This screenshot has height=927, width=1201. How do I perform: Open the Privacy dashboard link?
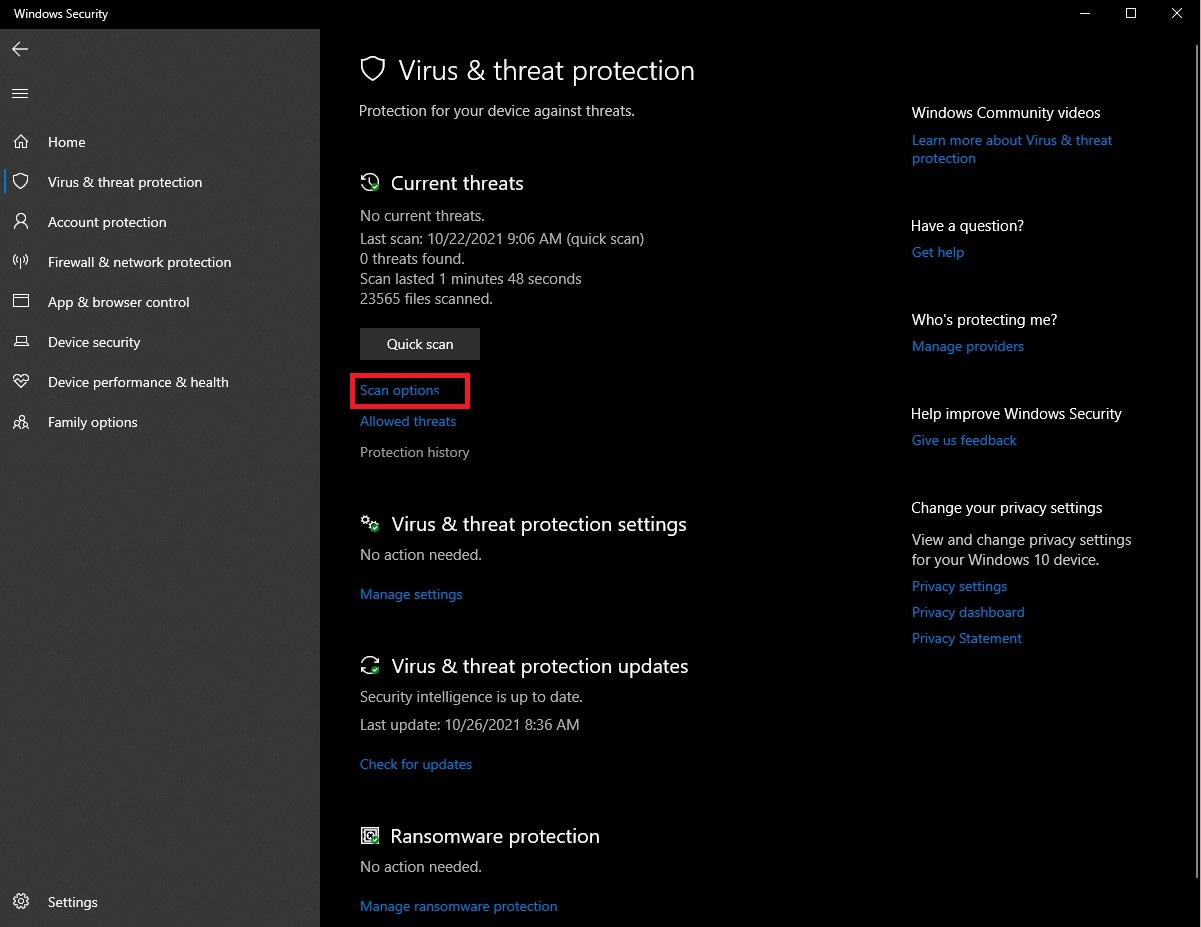[x=967, y=612]
